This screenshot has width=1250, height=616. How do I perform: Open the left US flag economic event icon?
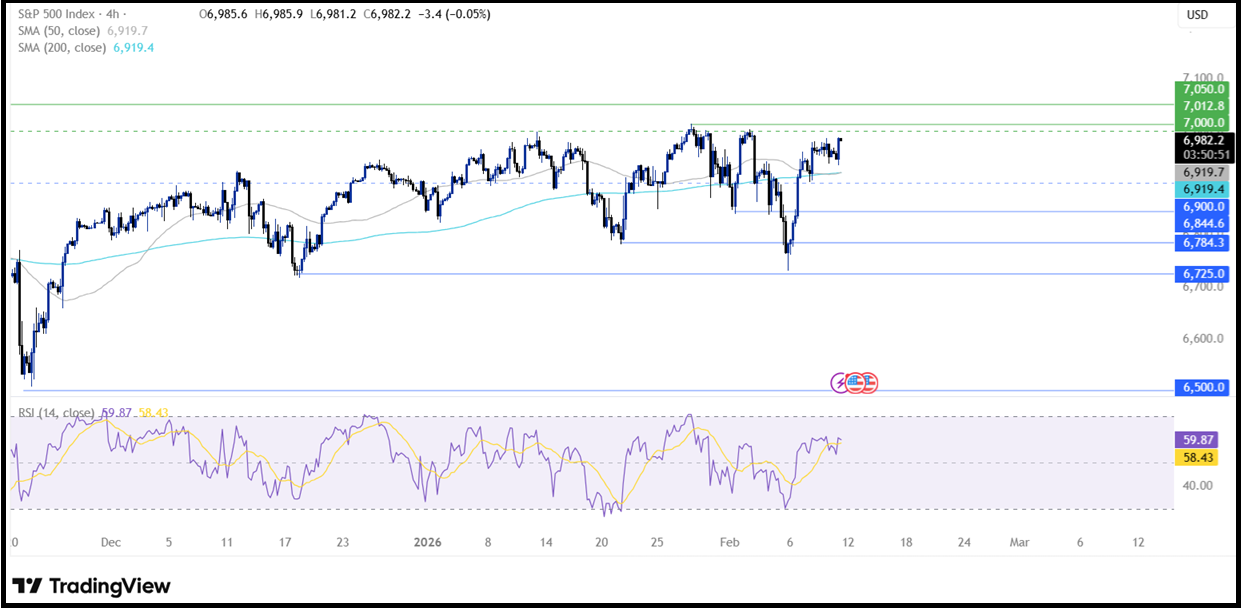855,382
